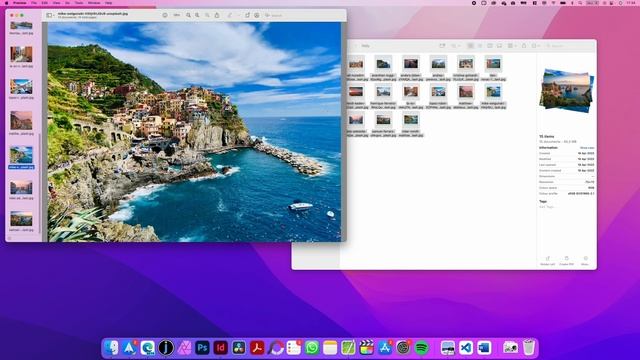Screen dimensions: 640x360
Task: Launch Affinity Photo from the Dock
Action: [184, 348]
